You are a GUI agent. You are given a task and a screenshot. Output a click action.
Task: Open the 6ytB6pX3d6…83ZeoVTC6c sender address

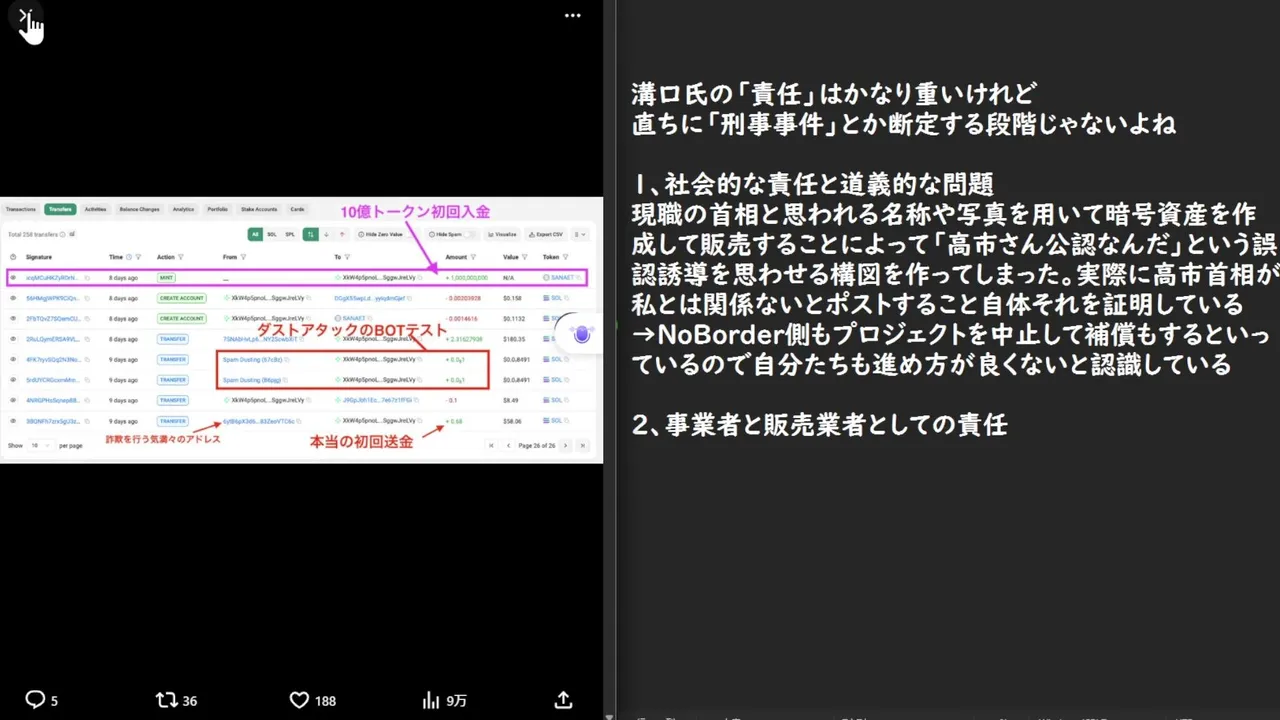tap(258, 421)
